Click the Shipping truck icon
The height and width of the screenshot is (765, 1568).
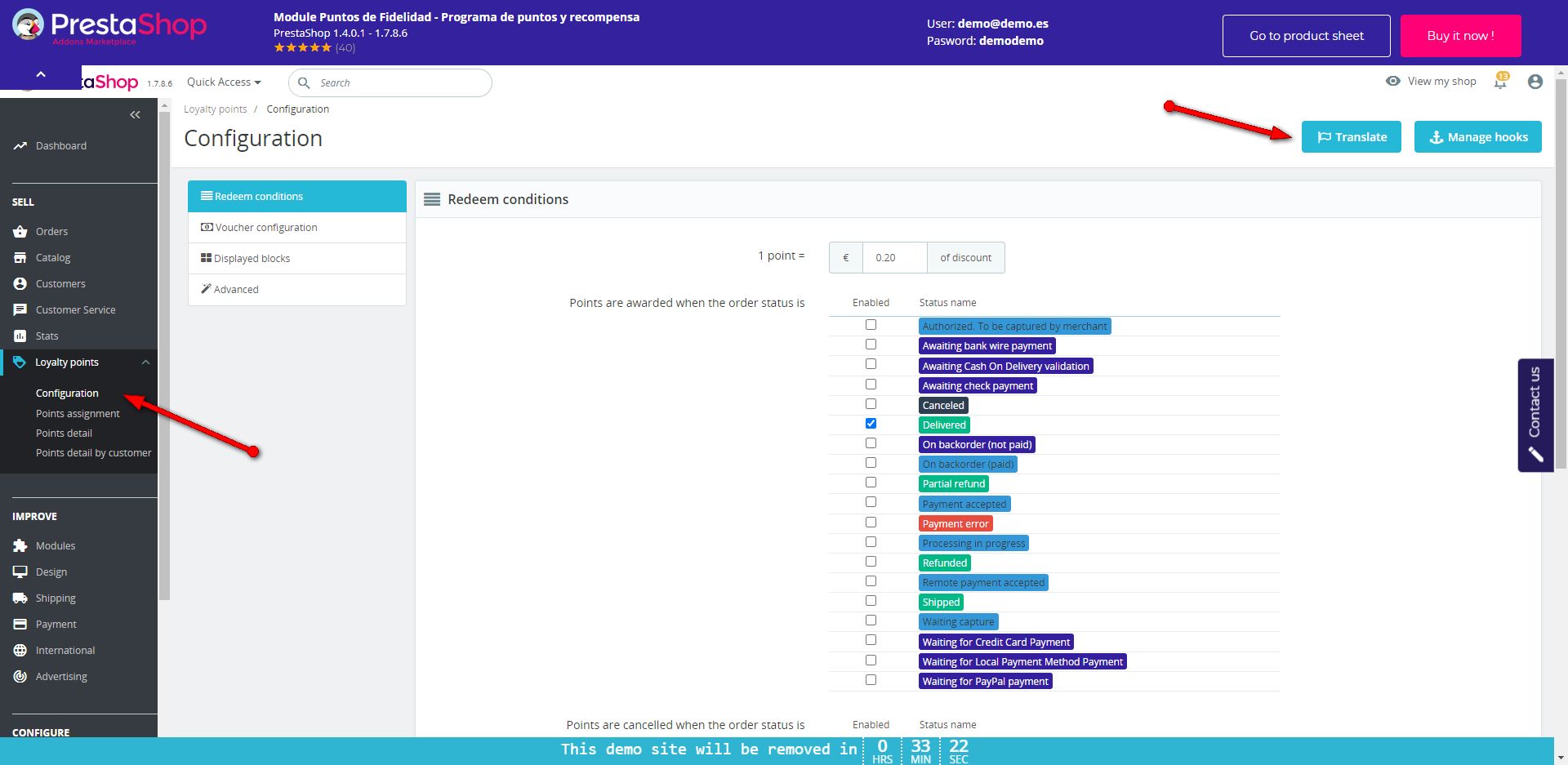click(20, 598)
